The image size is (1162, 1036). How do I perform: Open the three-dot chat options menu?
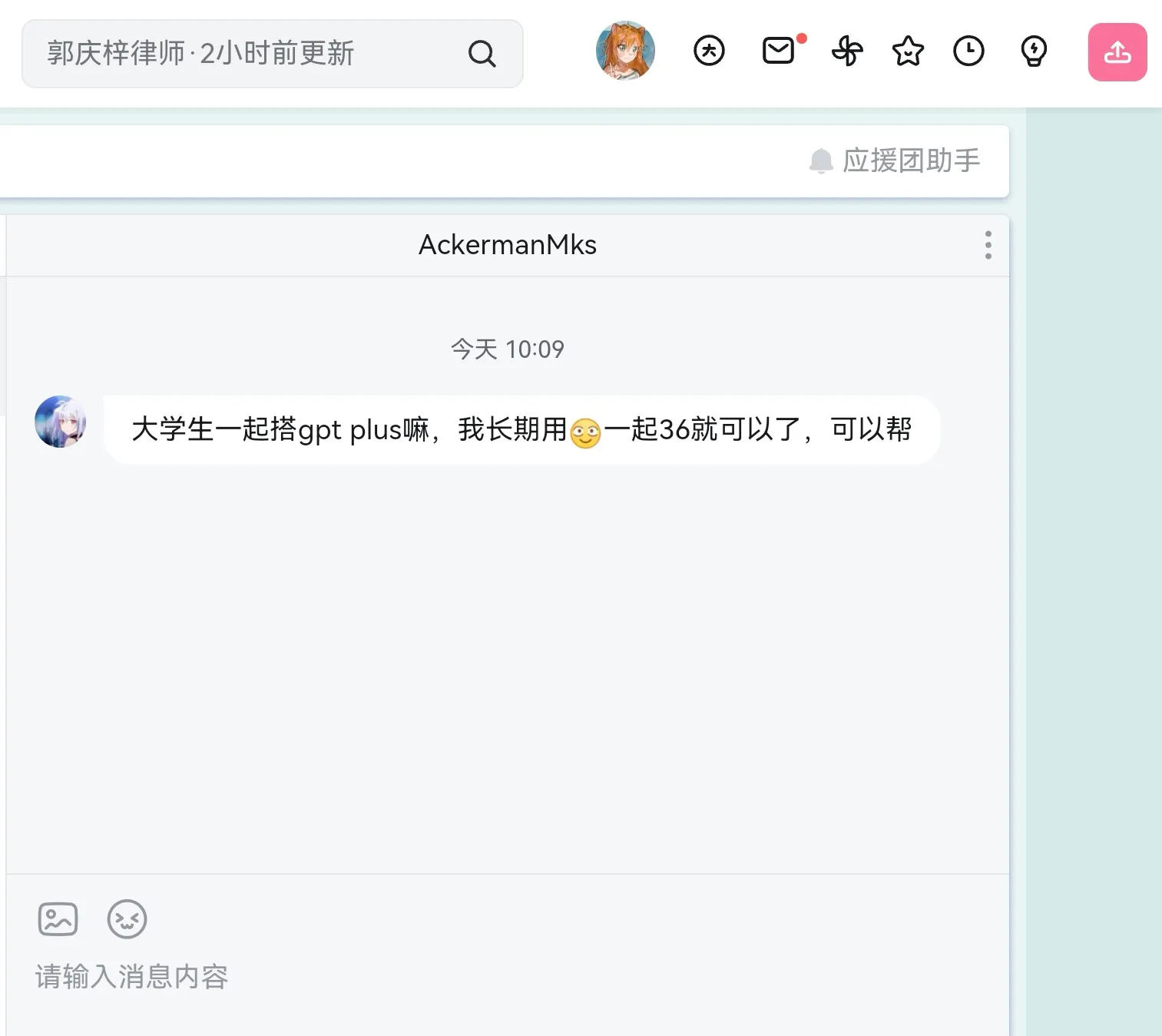coord(988,245)
